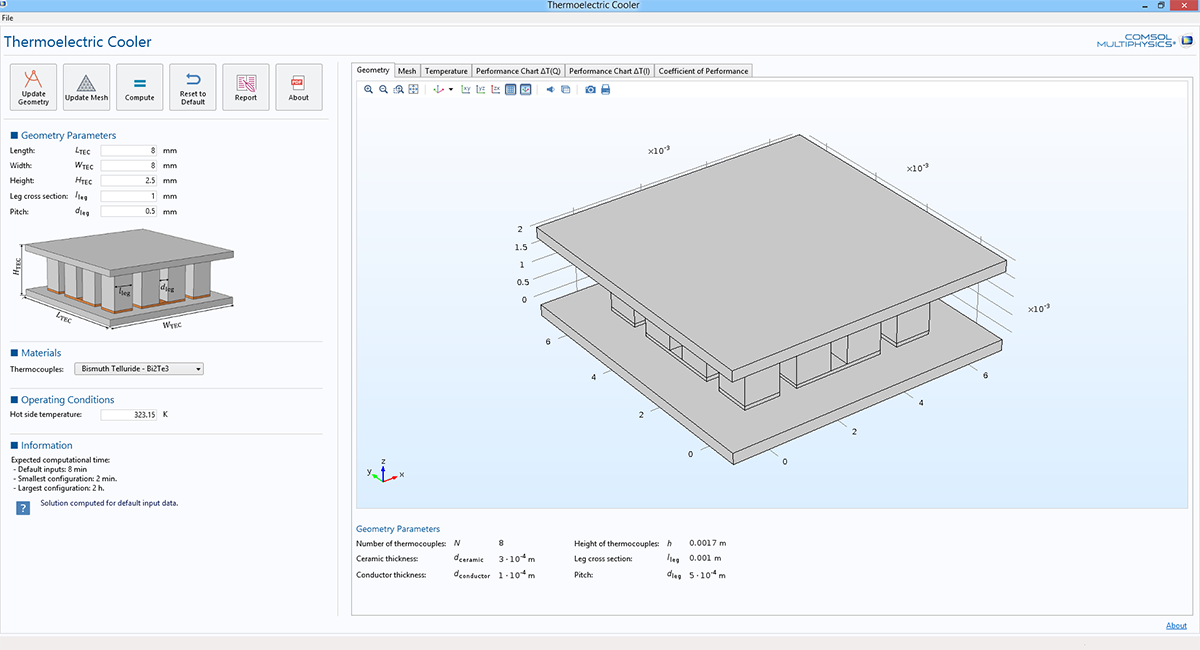
Task: Switch to the Temperature tab
Action: (445, 71)
